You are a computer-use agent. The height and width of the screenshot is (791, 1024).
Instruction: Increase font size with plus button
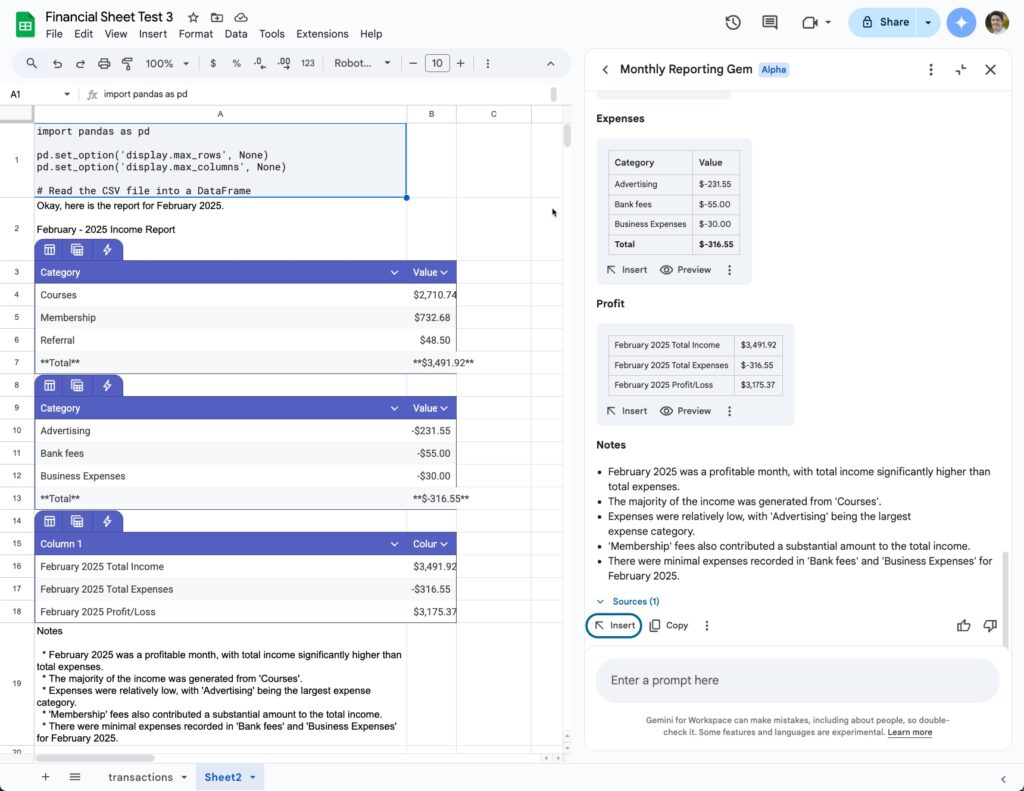coord(460,63)
